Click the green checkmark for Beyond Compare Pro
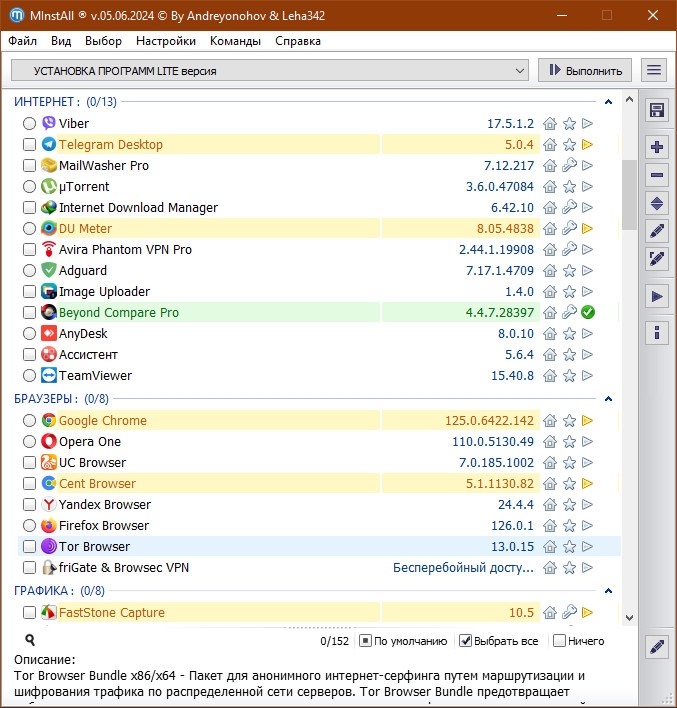677x708 pixels. click(x=588, y=312)
